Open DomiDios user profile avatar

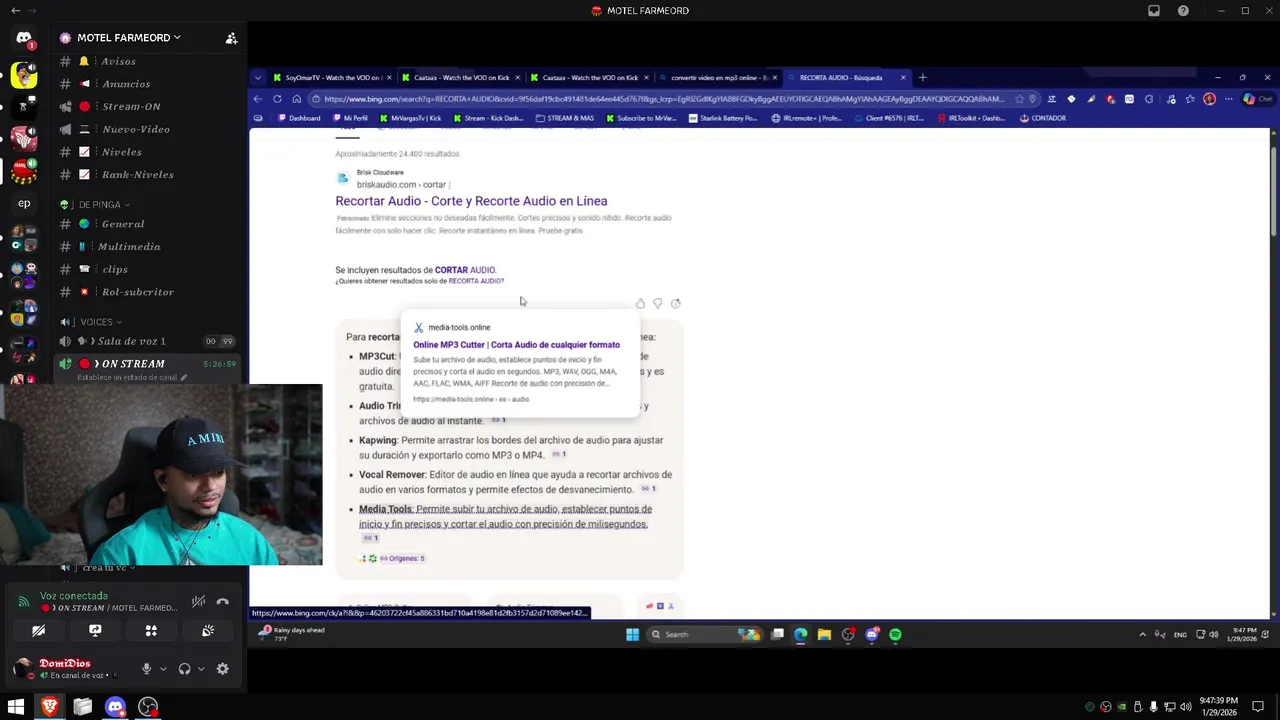tap(22, 668)
